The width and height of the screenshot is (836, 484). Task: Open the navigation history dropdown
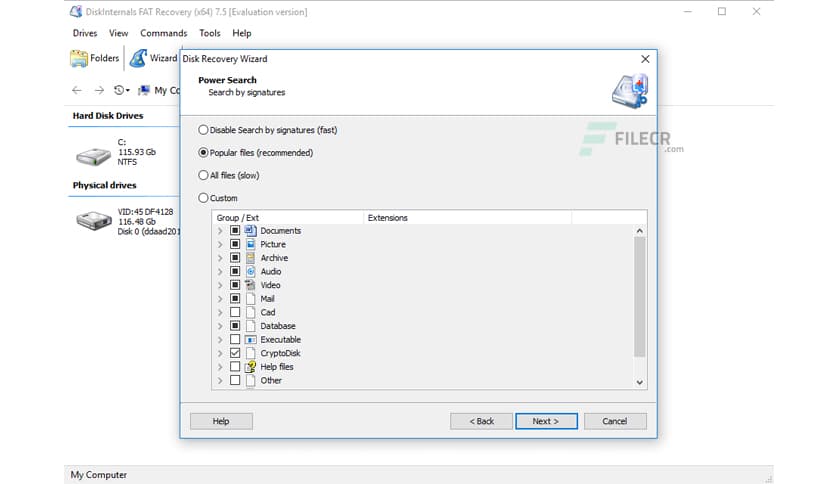click(122, 91)
